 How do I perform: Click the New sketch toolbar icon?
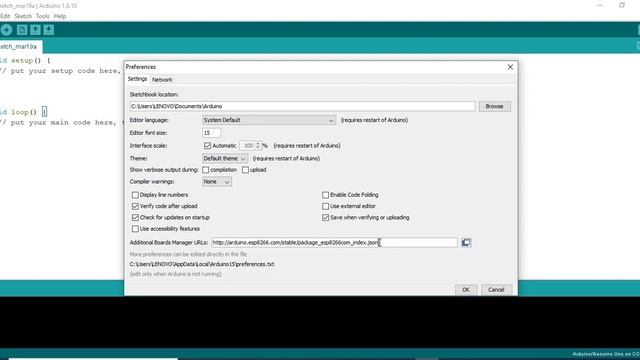22,30
